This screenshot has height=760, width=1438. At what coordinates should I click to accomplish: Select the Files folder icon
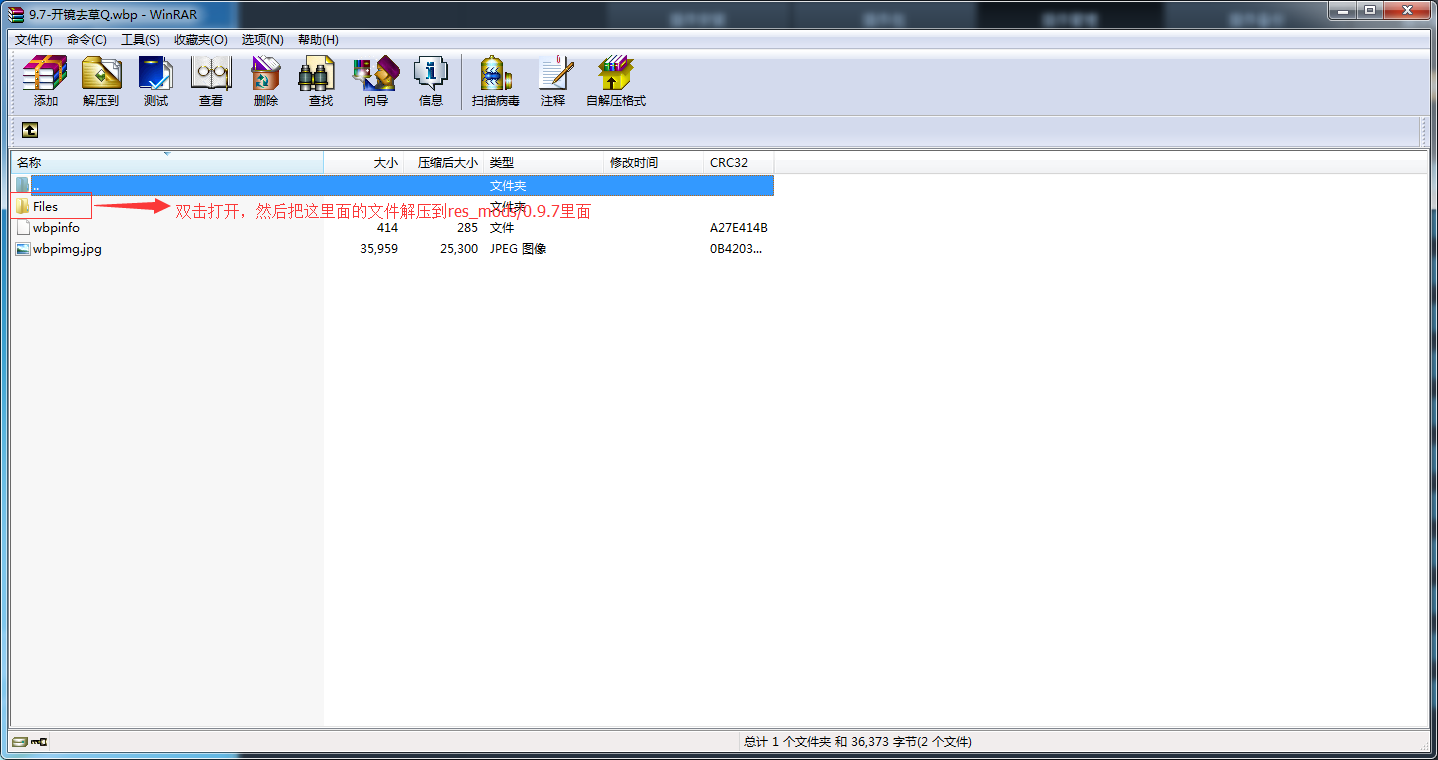pyautogui.click(x=23, y=206)
